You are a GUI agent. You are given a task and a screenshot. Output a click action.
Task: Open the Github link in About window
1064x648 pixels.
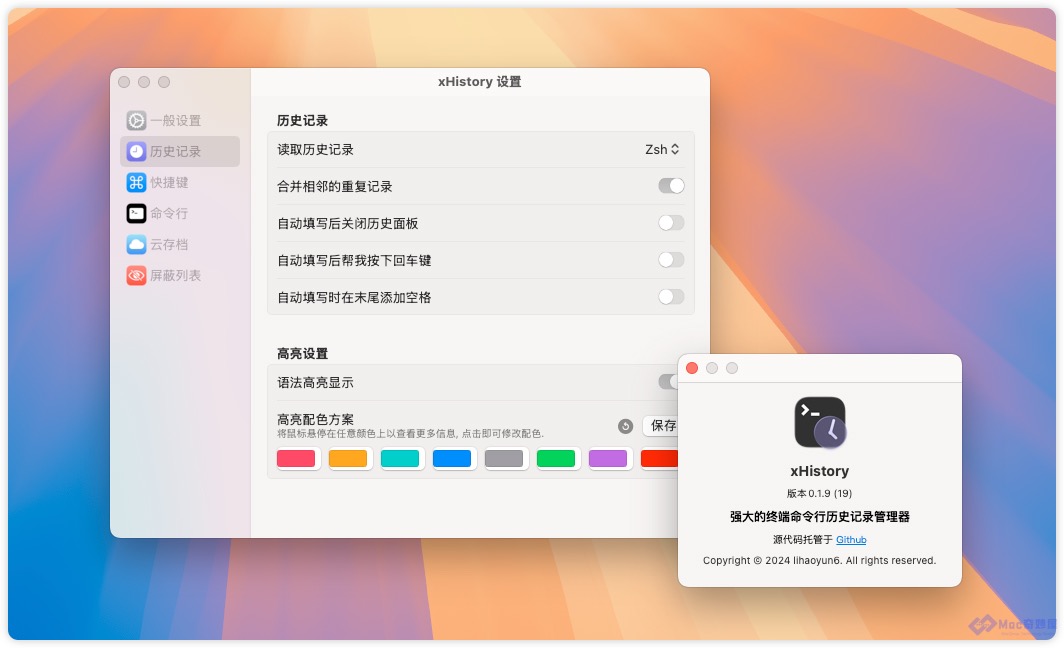click(x=851, y=539)
